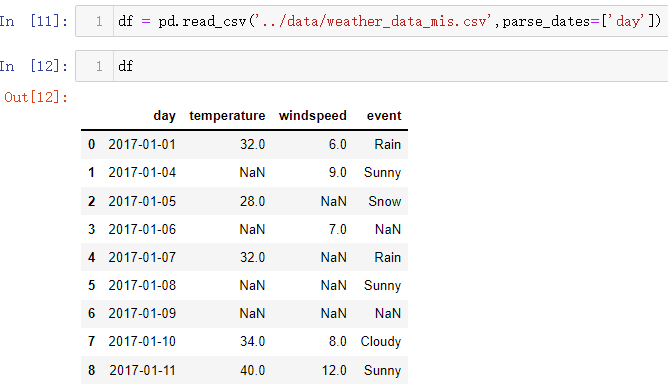Image resolution: width=668 pixels, height=389 pixels.
Task: Select date cell 2017-01-08
Action: pyautogui.click(x=142, y=285)
